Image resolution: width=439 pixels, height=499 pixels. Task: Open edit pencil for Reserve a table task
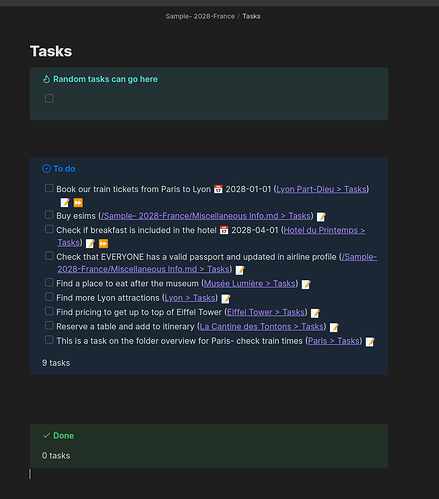pyautogui.click(x=334, y=327)
